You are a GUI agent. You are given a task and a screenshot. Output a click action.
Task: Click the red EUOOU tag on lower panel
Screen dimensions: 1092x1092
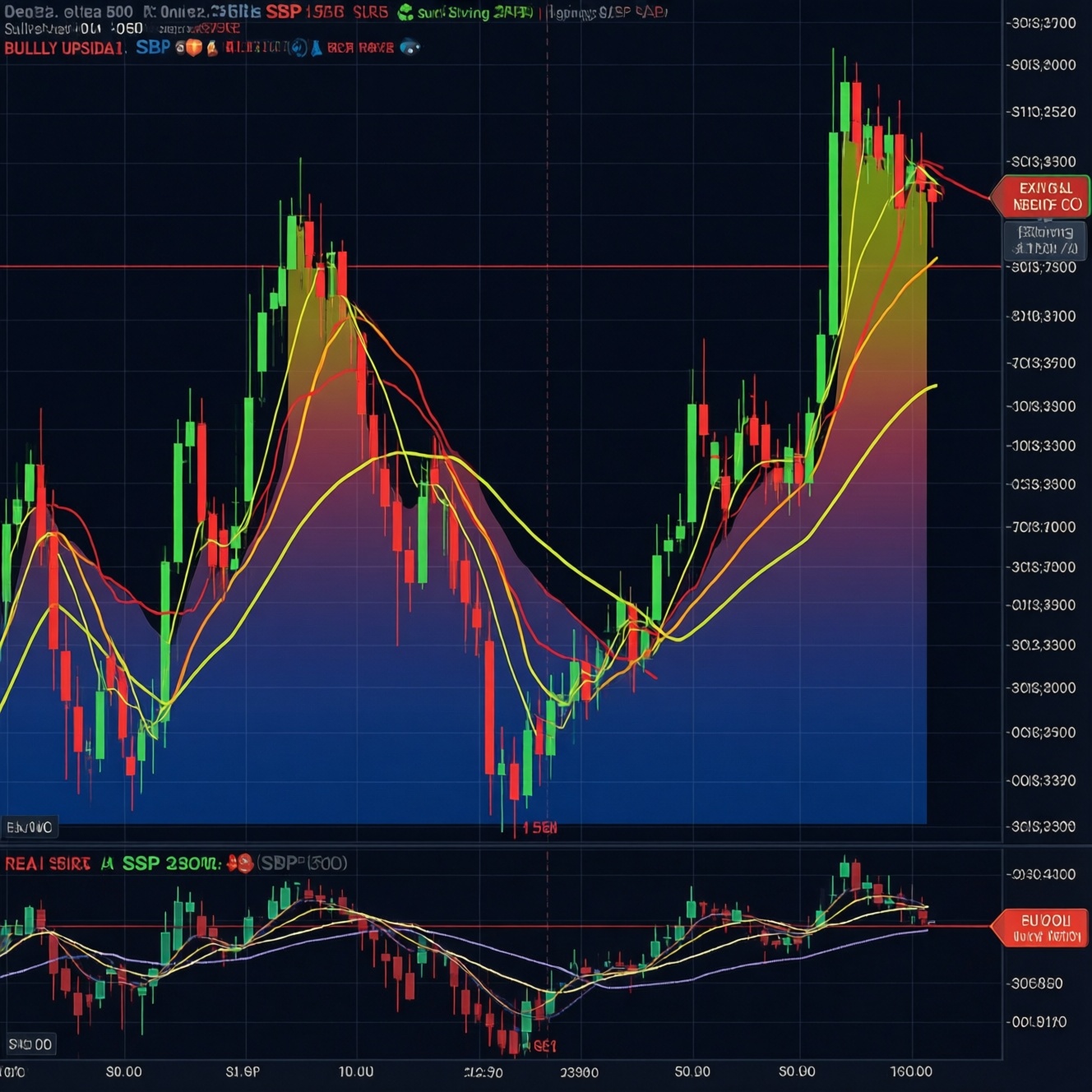pyautogui.click(x=1040, y=928)
